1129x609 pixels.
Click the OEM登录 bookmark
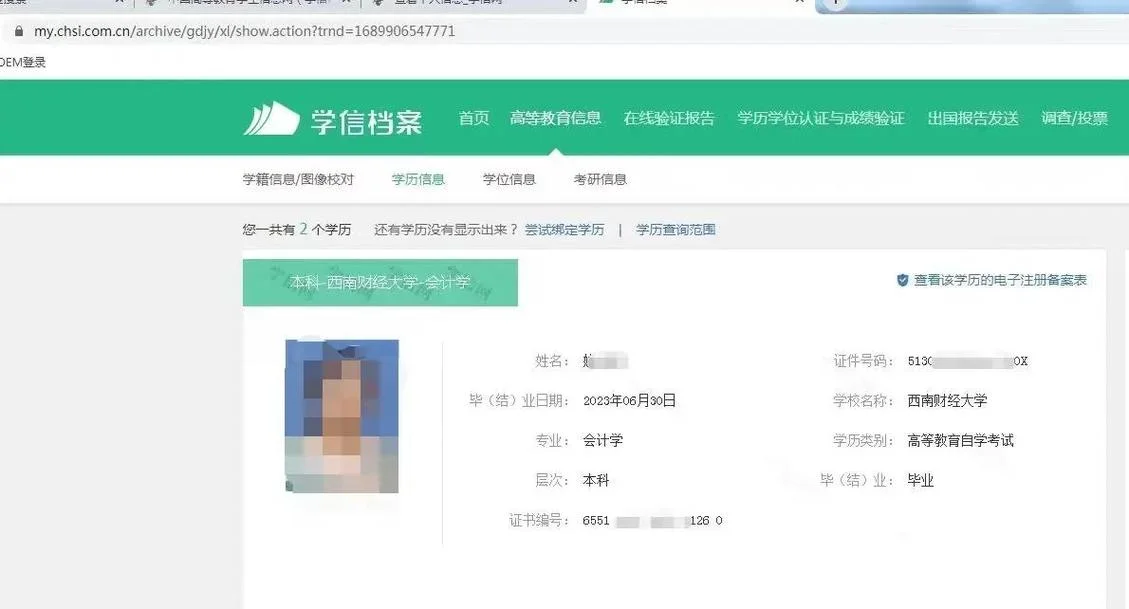(x=23, y=62)
